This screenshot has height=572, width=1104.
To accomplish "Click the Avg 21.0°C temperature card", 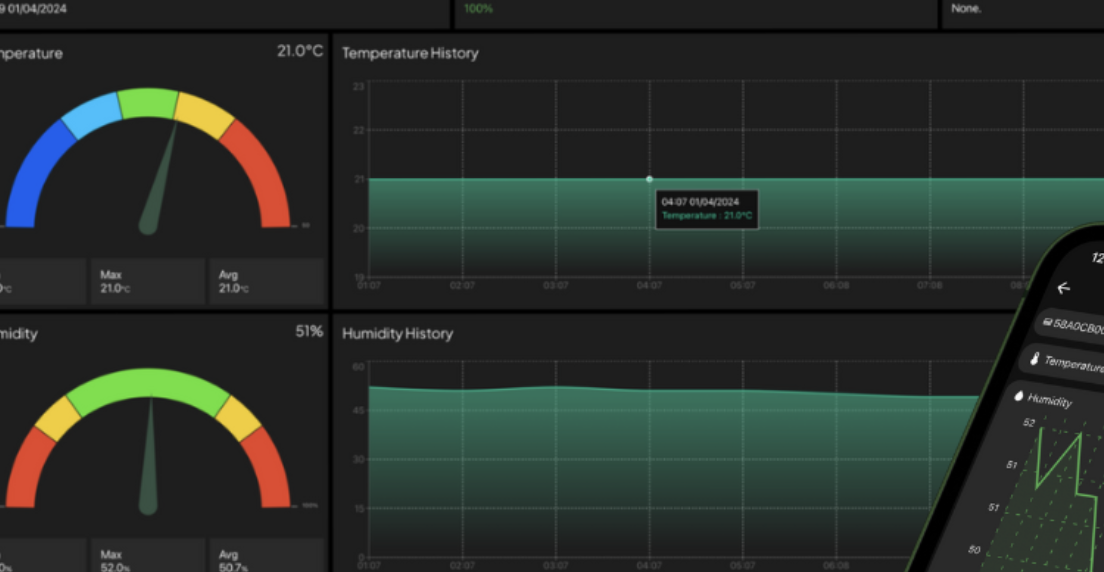I will coord(266,281).
